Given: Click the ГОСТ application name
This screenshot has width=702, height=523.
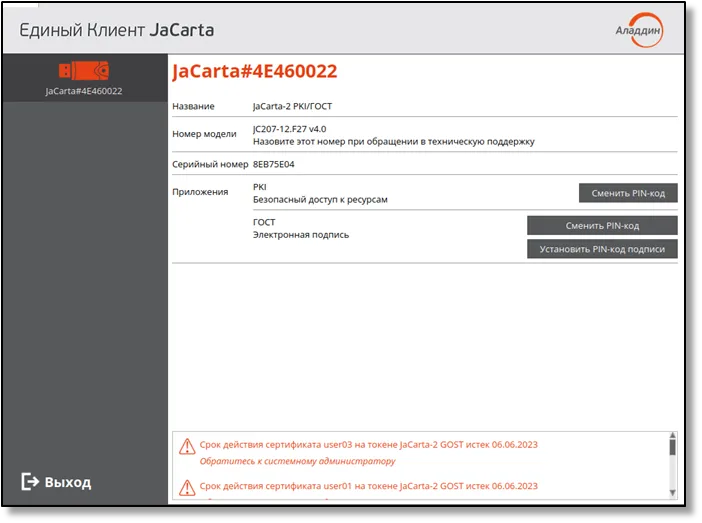Looking at the screenshot, I should click(264, 222).
